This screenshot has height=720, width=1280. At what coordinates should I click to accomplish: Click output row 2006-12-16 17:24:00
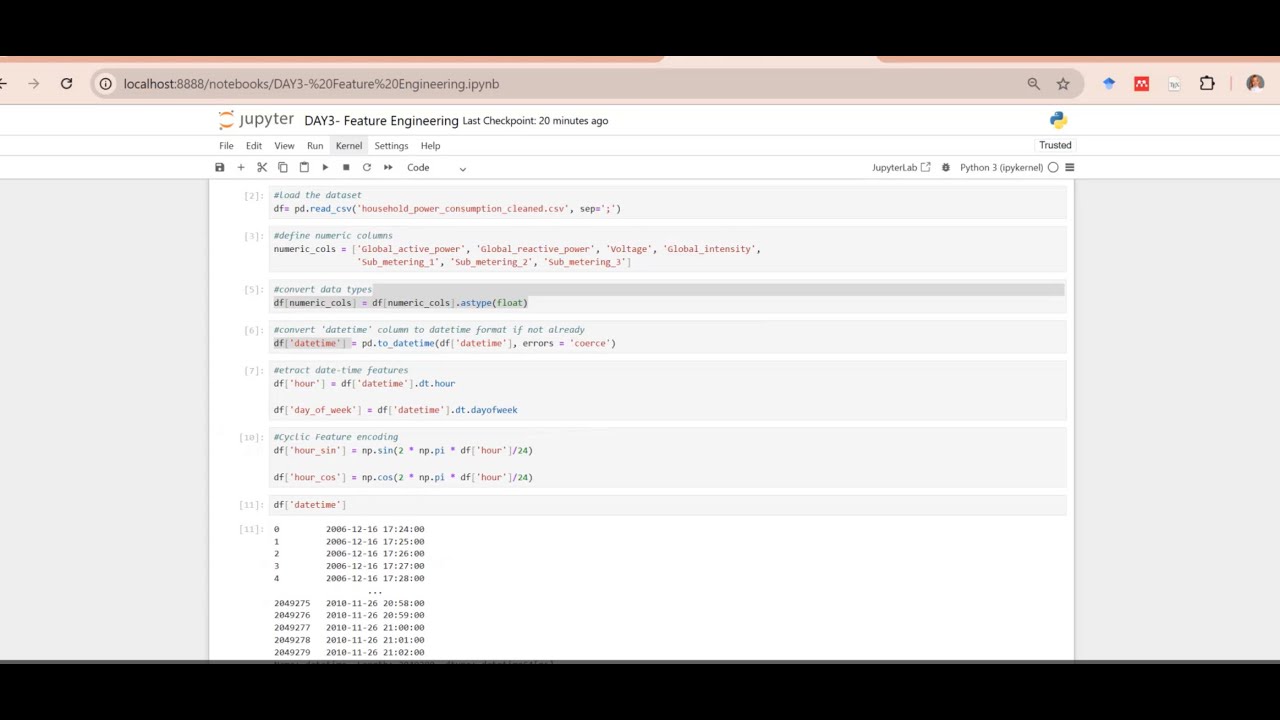(349, 529)
